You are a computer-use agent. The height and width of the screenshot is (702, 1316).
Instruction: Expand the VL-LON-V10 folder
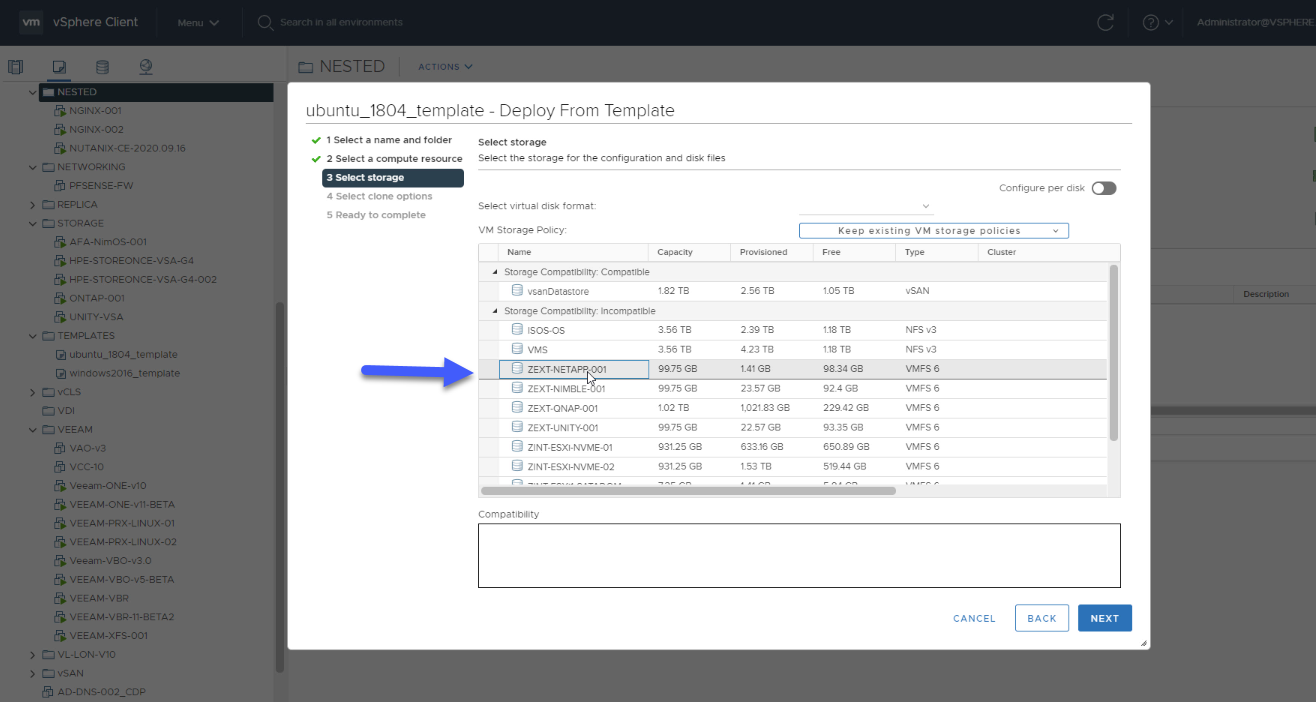(x=33, y=654)
